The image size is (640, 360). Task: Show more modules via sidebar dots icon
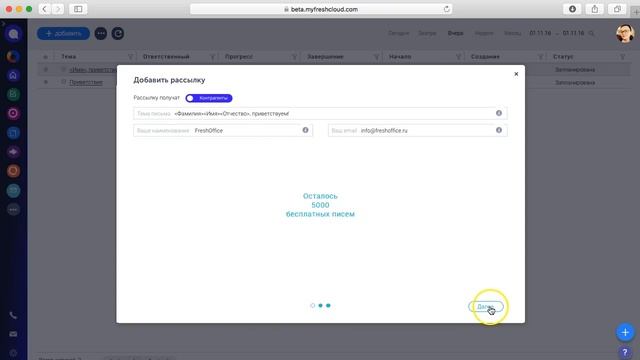click(x=13, y=209)
